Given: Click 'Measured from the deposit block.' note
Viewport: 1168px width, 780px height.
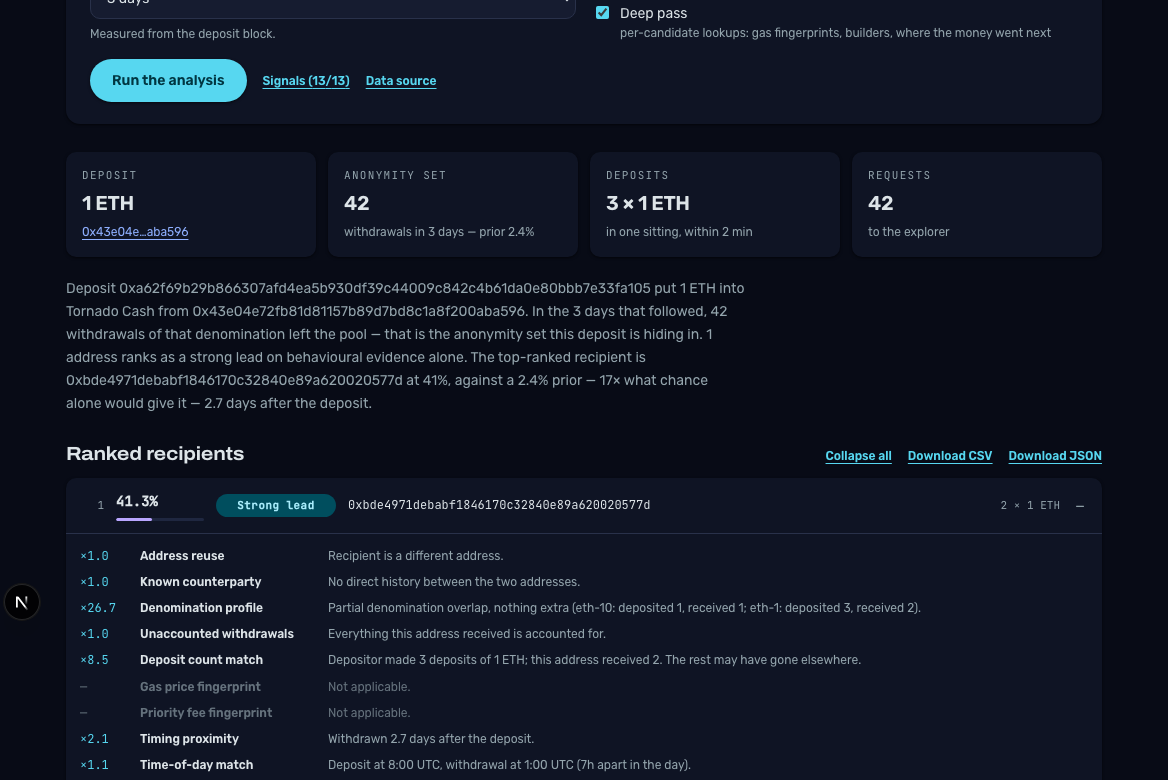Looking at the screenshot, I should (182, 34).
